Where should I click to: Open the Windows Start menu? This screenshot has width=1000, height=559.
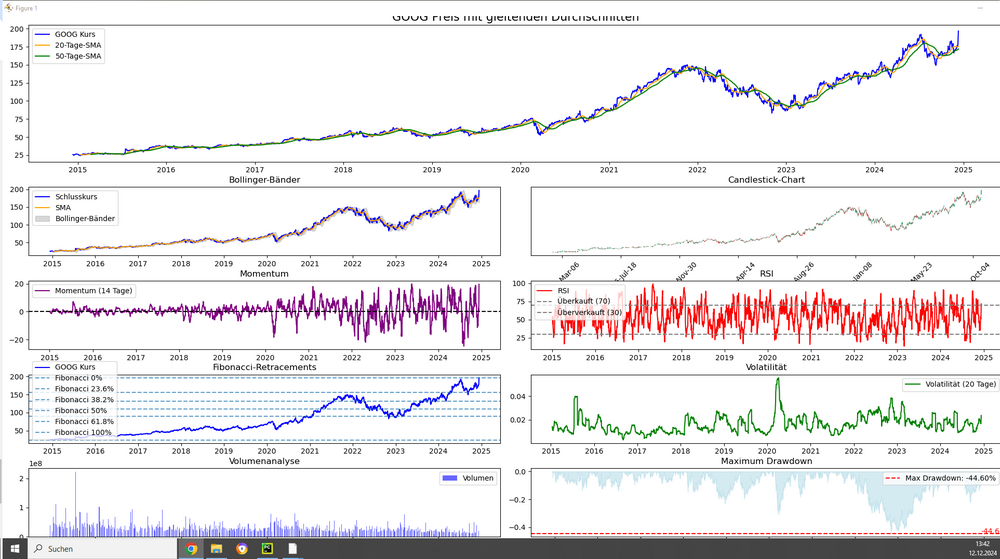pyautogui.click(x=14, y=548)
